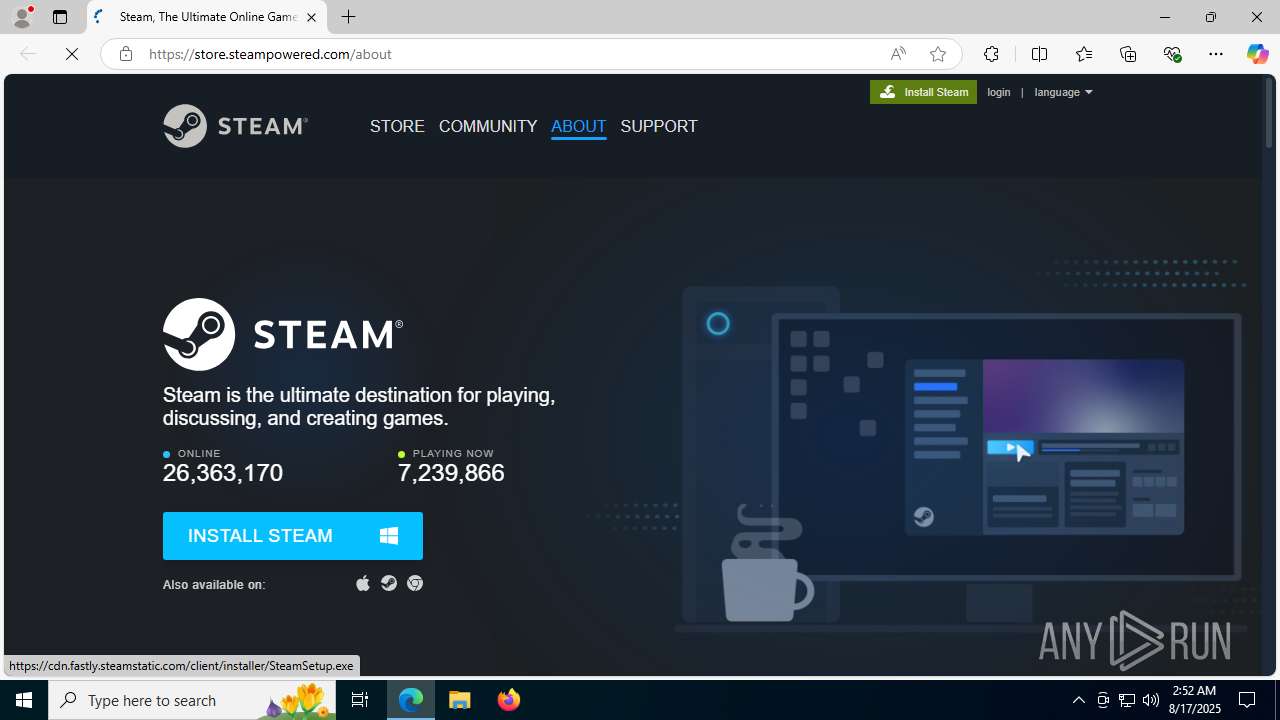Open the Collections icon

point(1128,54)
